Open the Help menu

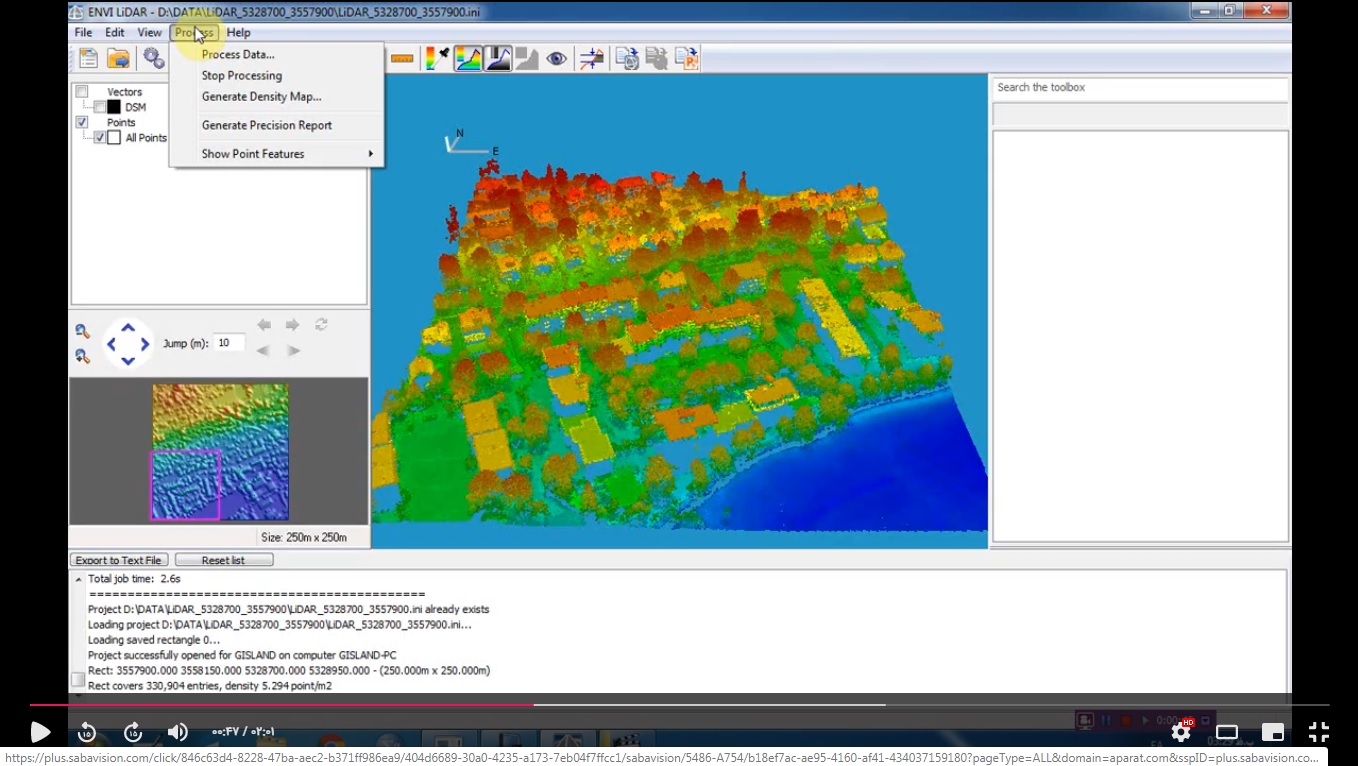[x=238, y=32]
